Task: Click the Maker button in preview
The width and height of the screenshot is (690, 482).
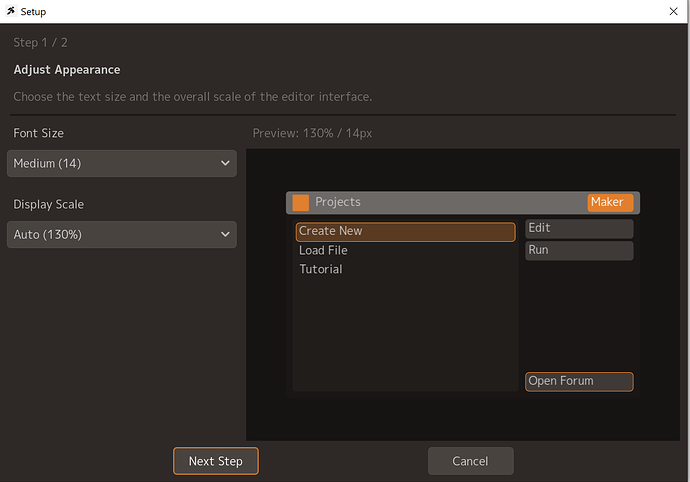Action: point(610,202)
